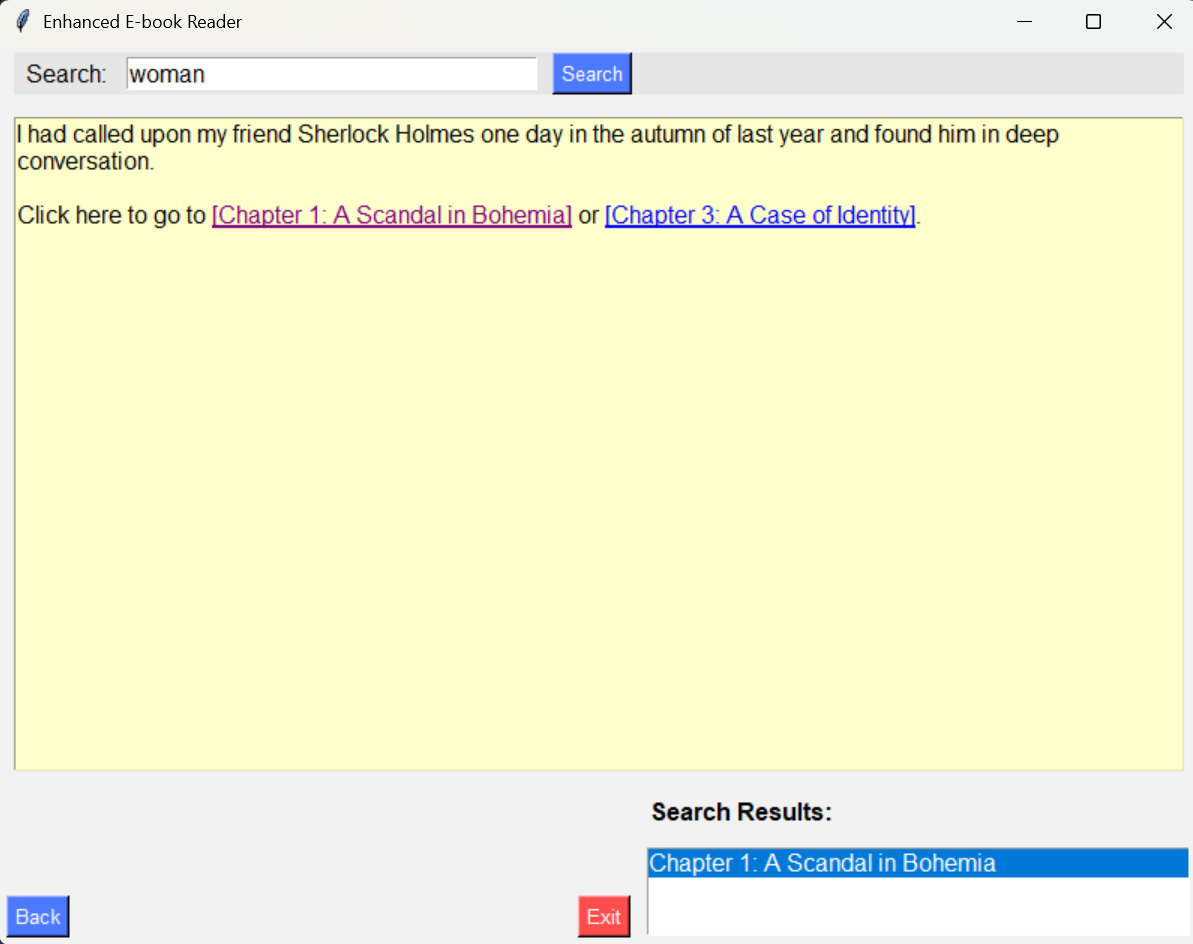Click the feather app icon in title bar

pyautogui.click(x=23, y=21)
